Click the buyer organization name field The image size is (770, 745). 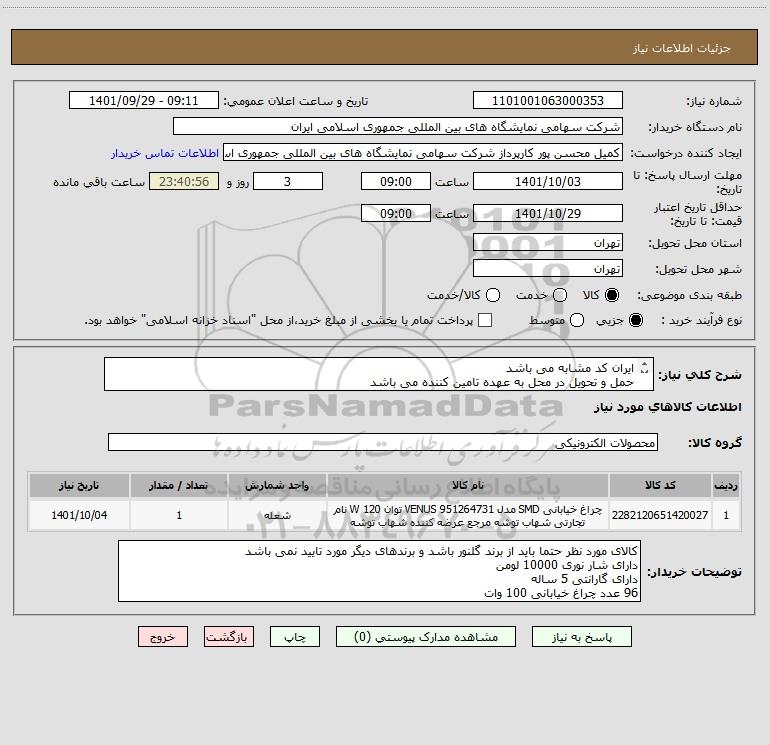click(x=398, y=127)
